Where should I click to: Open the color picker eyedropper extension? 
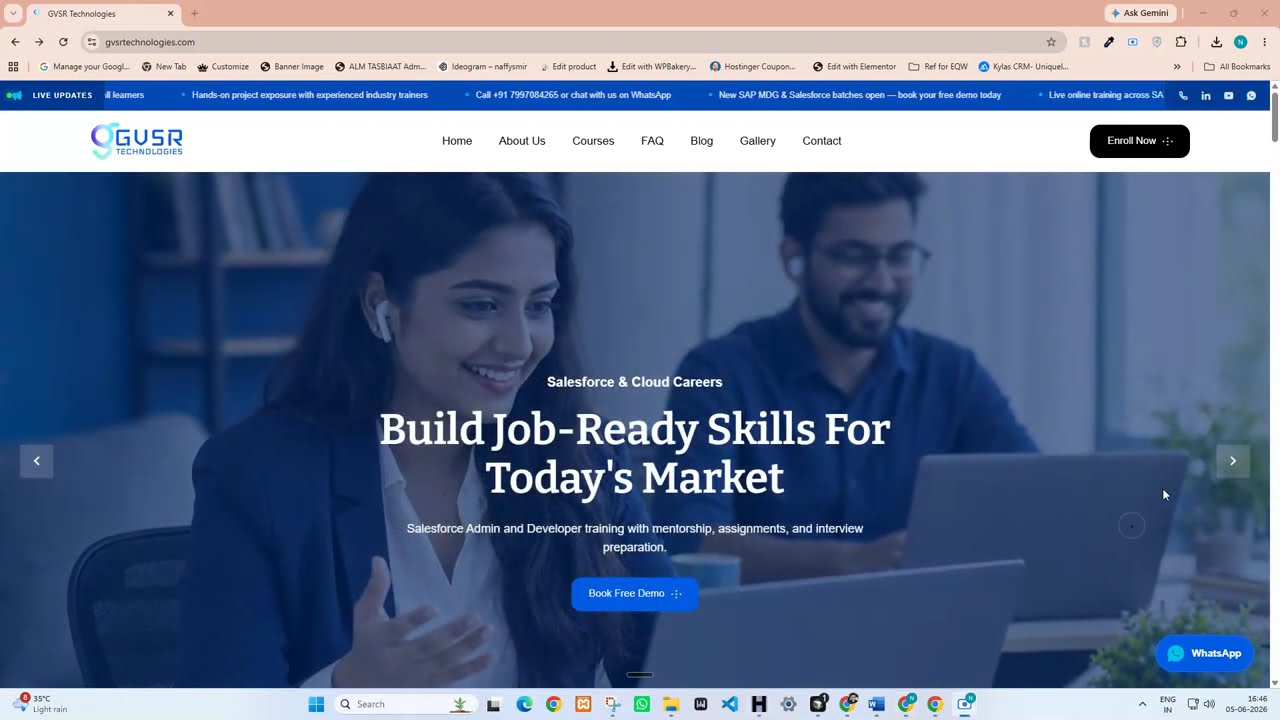[1109, 42]
